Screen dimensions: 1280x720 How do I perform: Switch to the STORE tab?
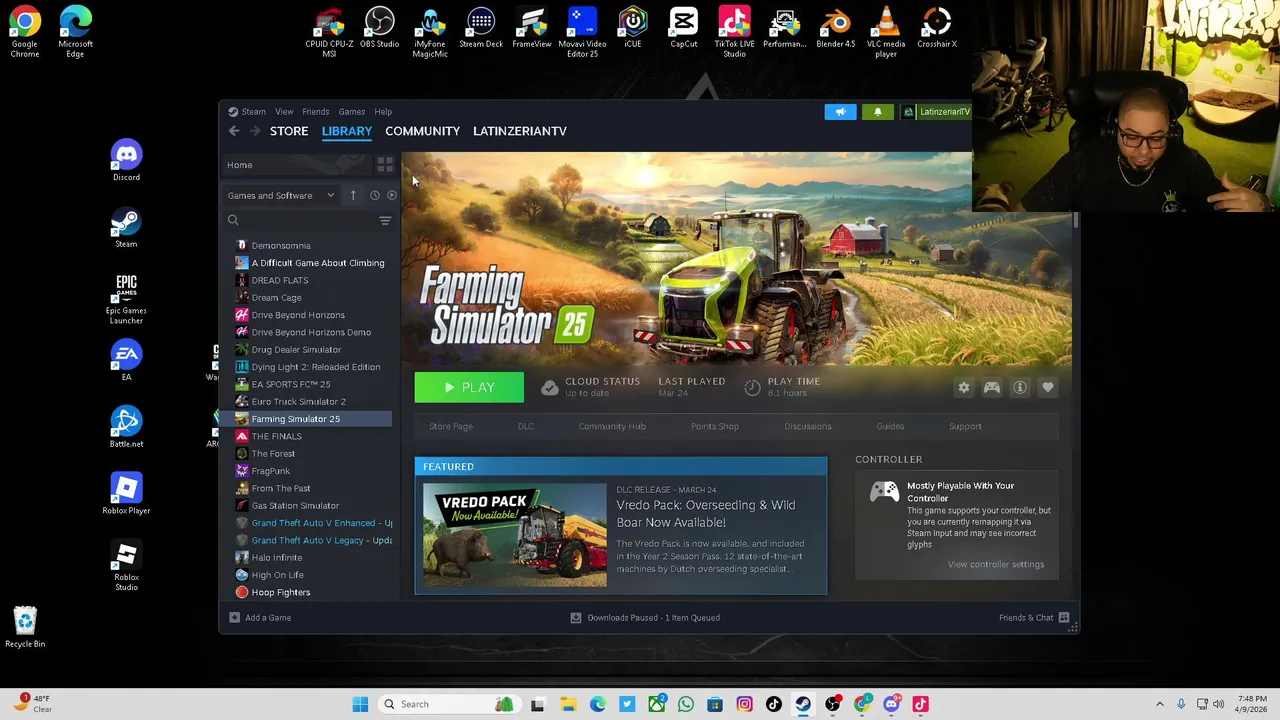[x=289, y=131]
